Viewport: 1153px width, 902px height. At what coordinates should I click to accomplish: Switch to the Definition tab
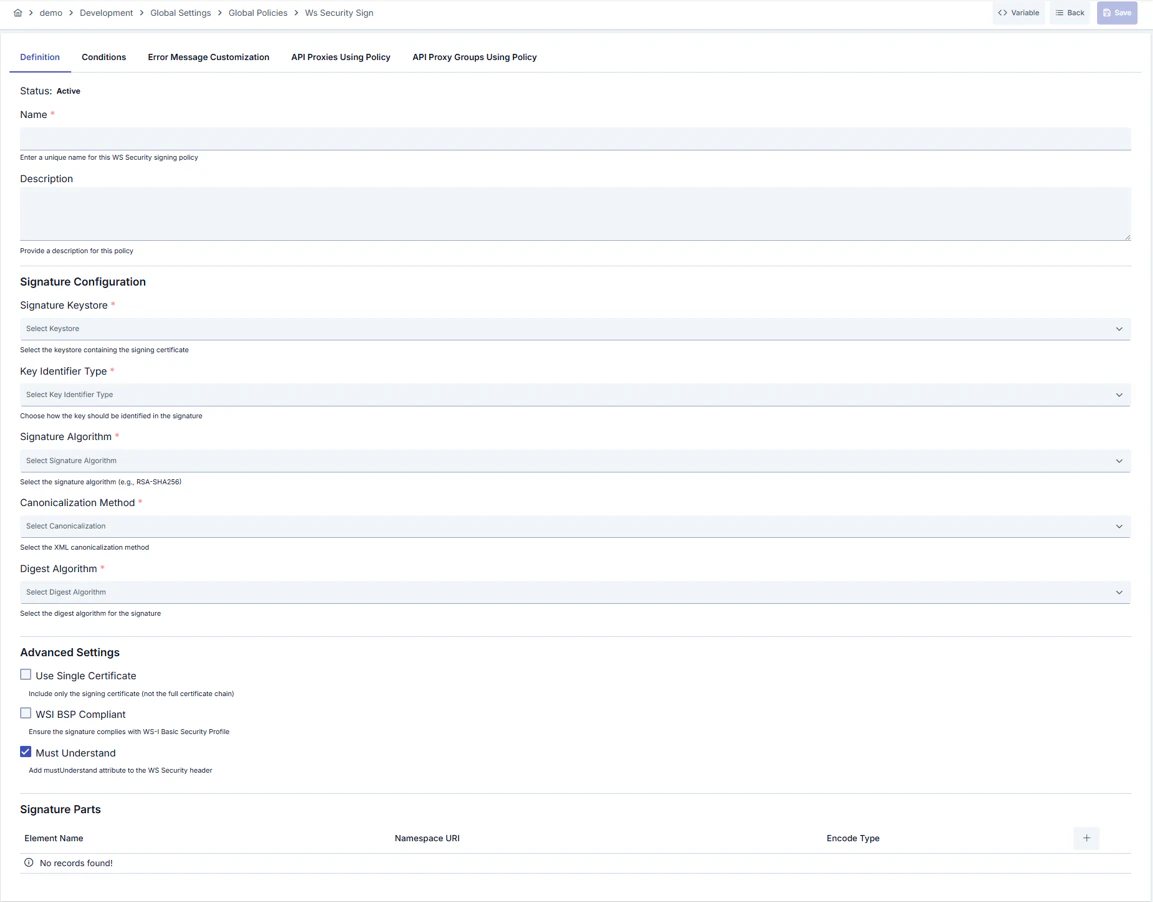pos(40,57)
